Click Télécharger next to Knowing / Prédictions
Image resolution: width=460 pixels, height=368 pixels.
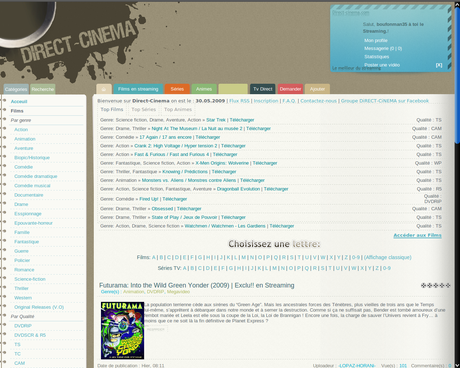point(224,171)
